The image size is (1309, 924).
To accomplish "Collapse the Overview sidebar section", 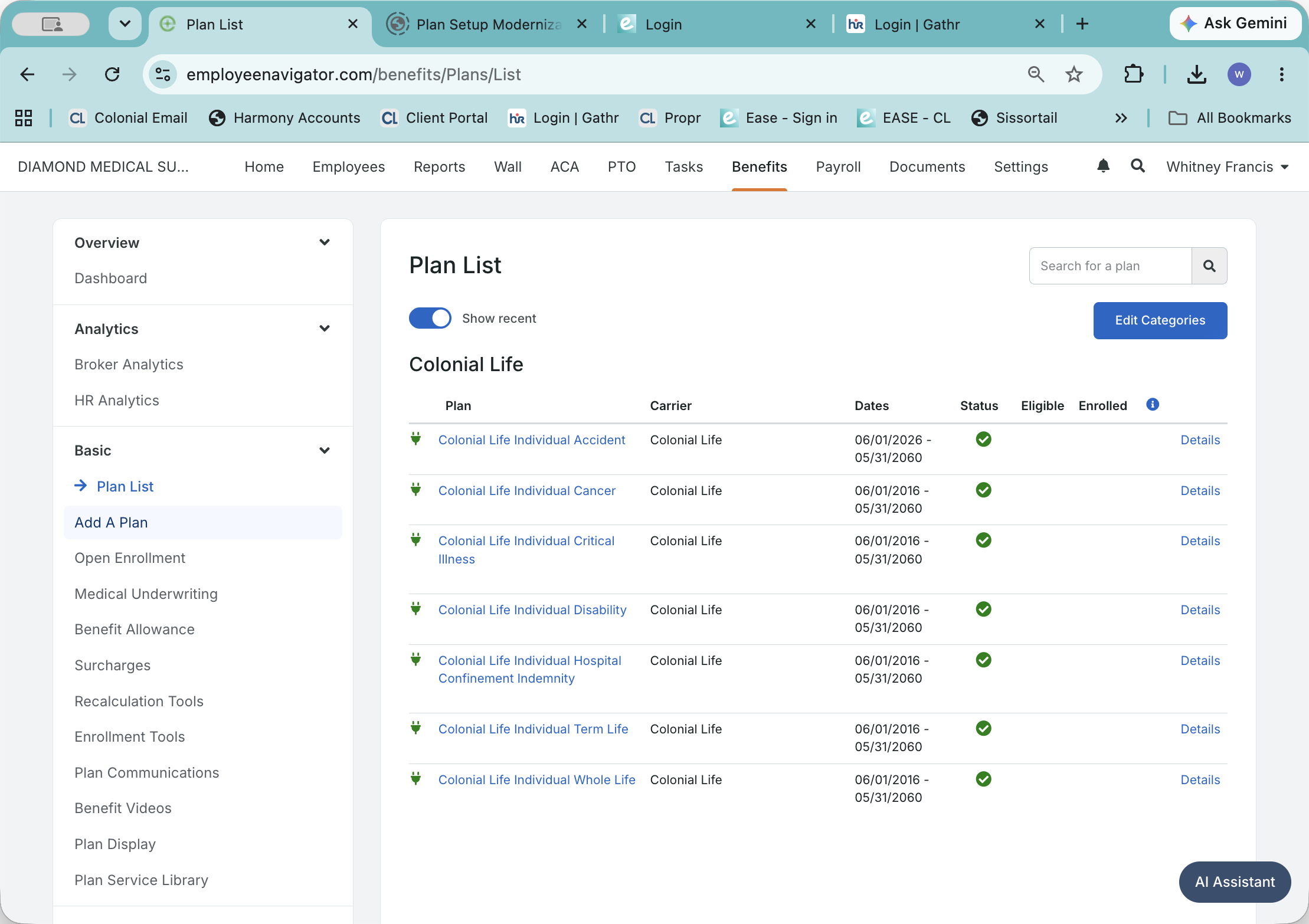I will [x=324, y=243].
